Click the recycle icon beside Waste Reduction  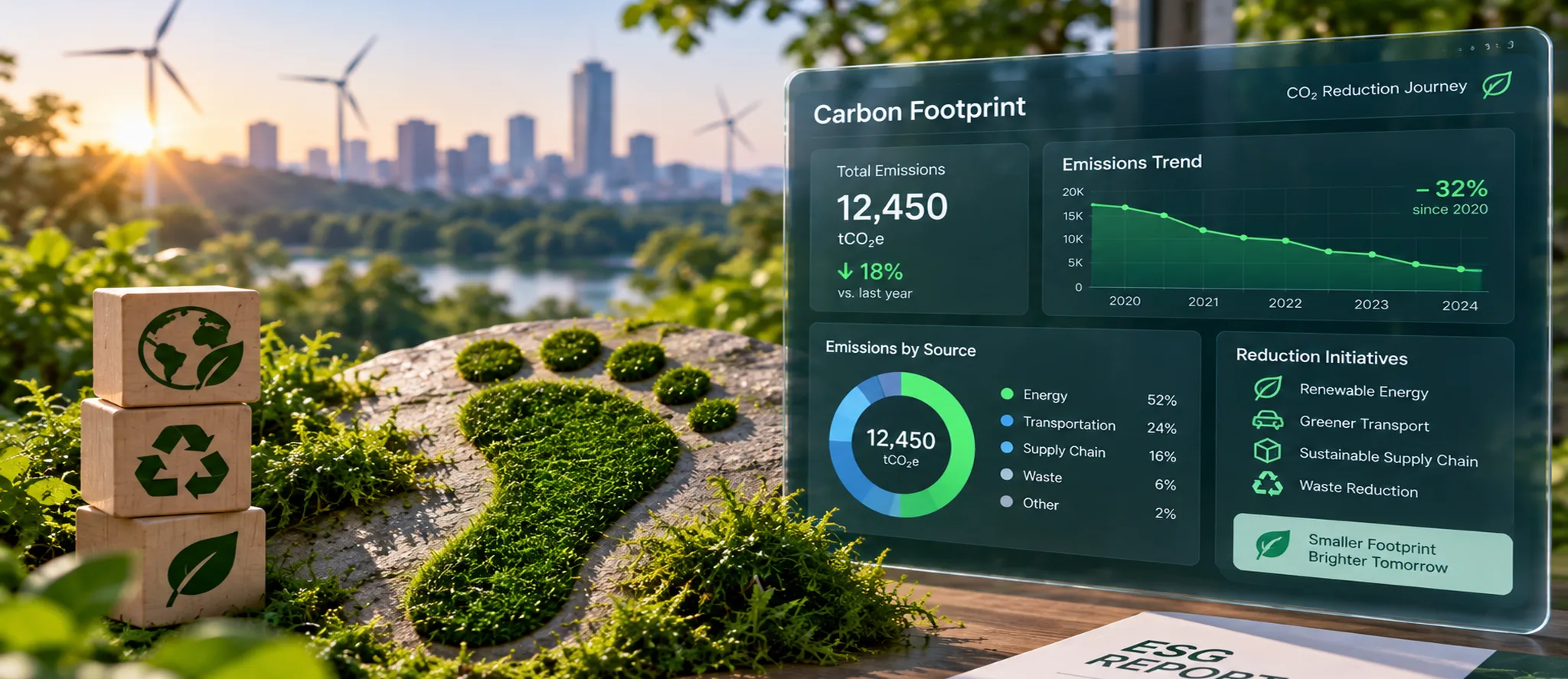[x=1267, y=484]
